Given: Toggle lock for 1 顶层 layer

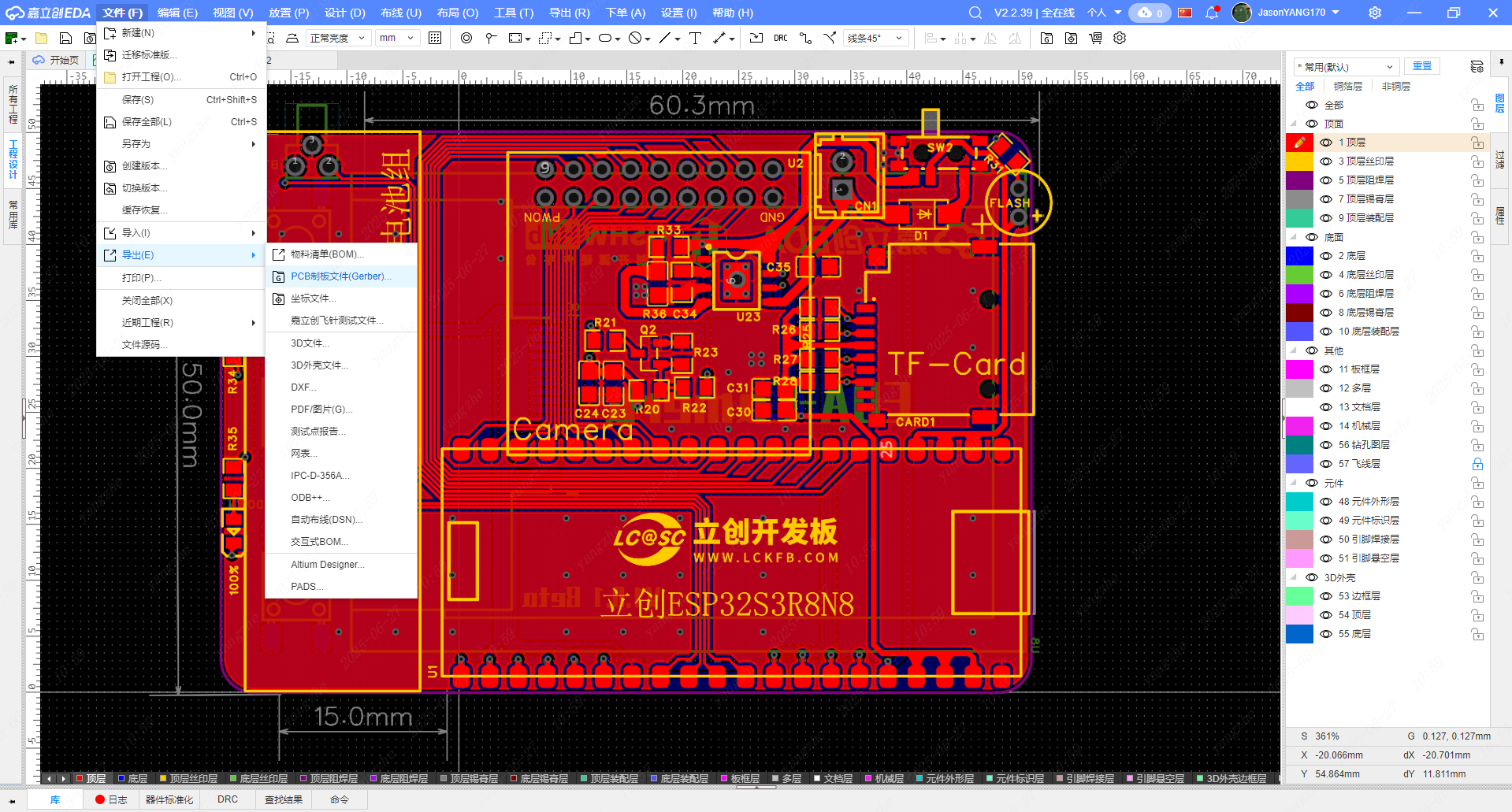Looking at the screenshot, I should pos(1477,143).
